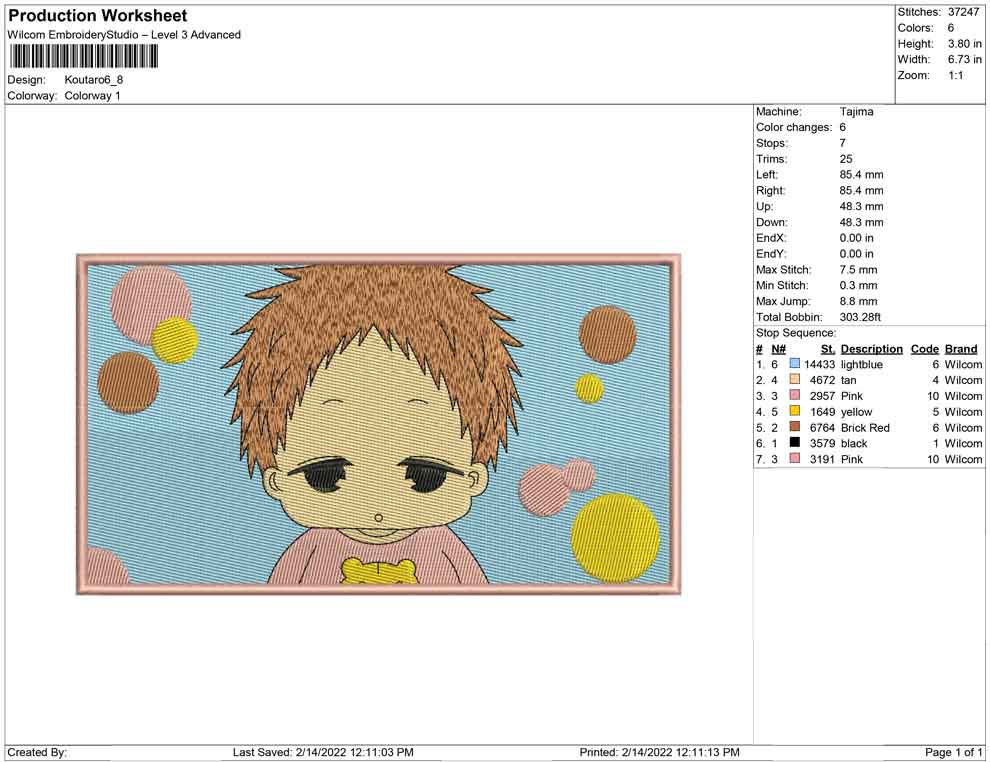Screen dimensions: 990x762
Task: Click the 'Description' column header
Action: click(x=871, y=349)
